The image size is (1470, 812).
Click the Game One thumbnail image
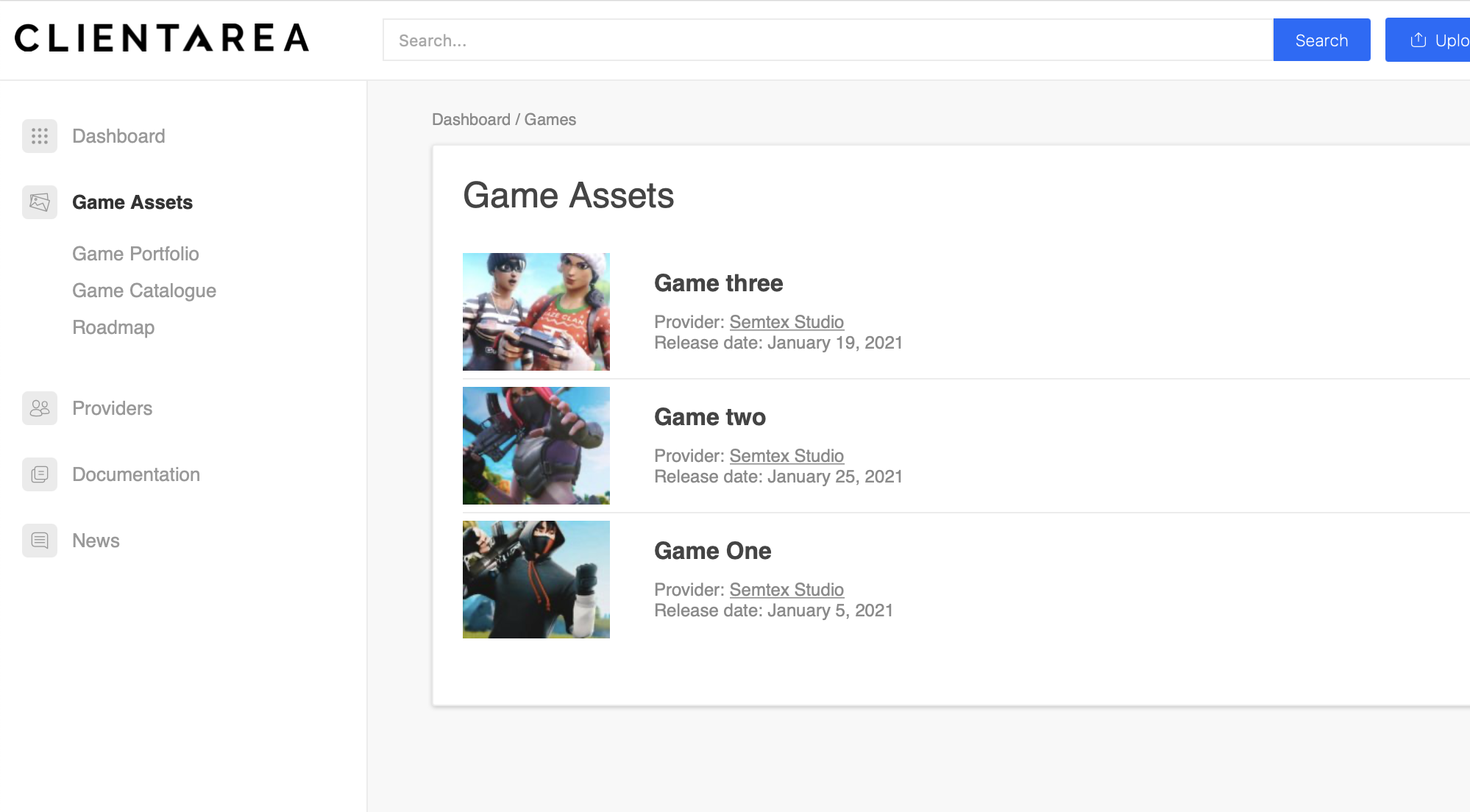coord(536,580)
